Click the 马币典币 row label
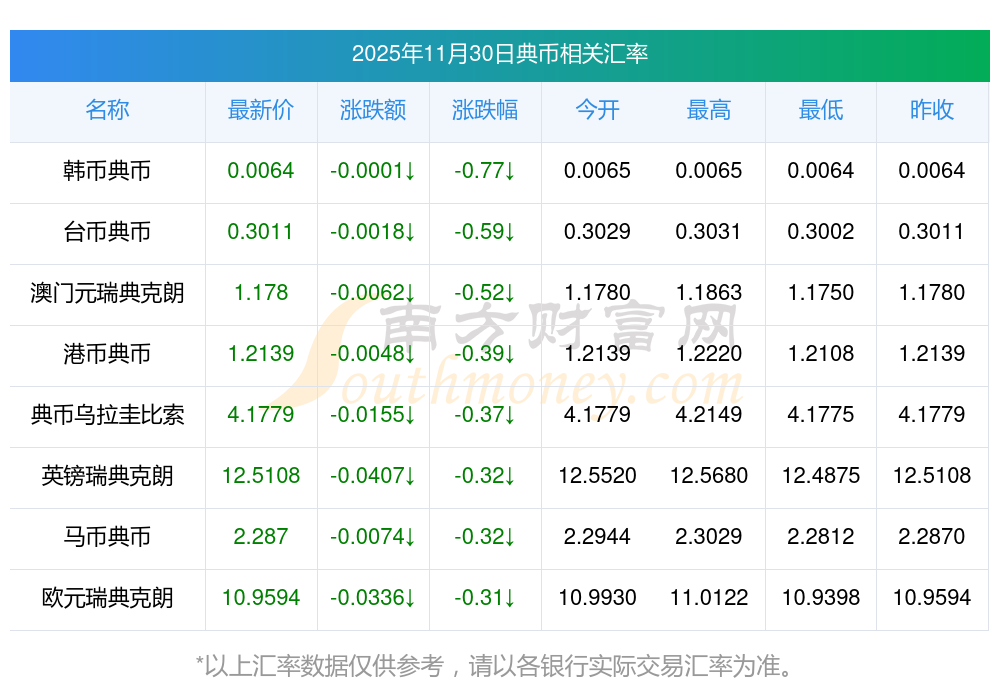 [107, 536]
